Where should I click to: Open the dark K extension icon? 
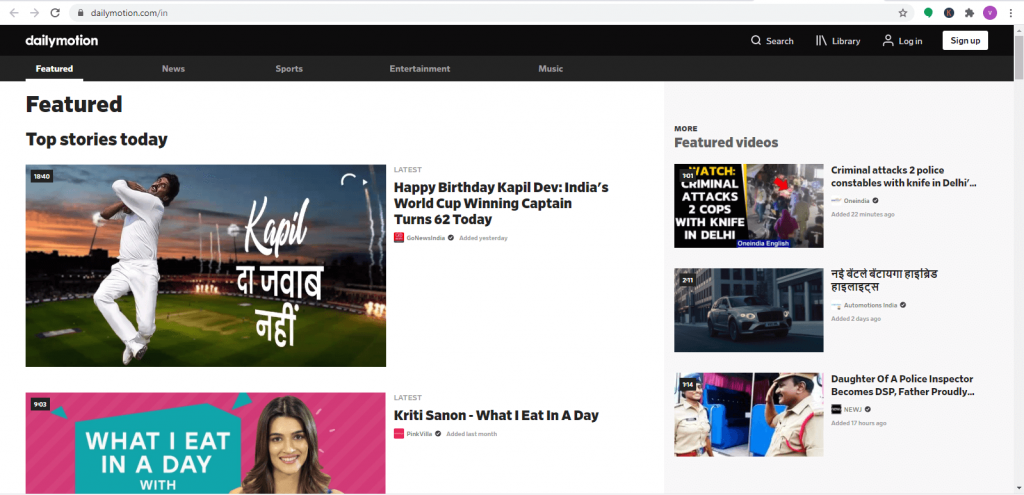(949, 12)
